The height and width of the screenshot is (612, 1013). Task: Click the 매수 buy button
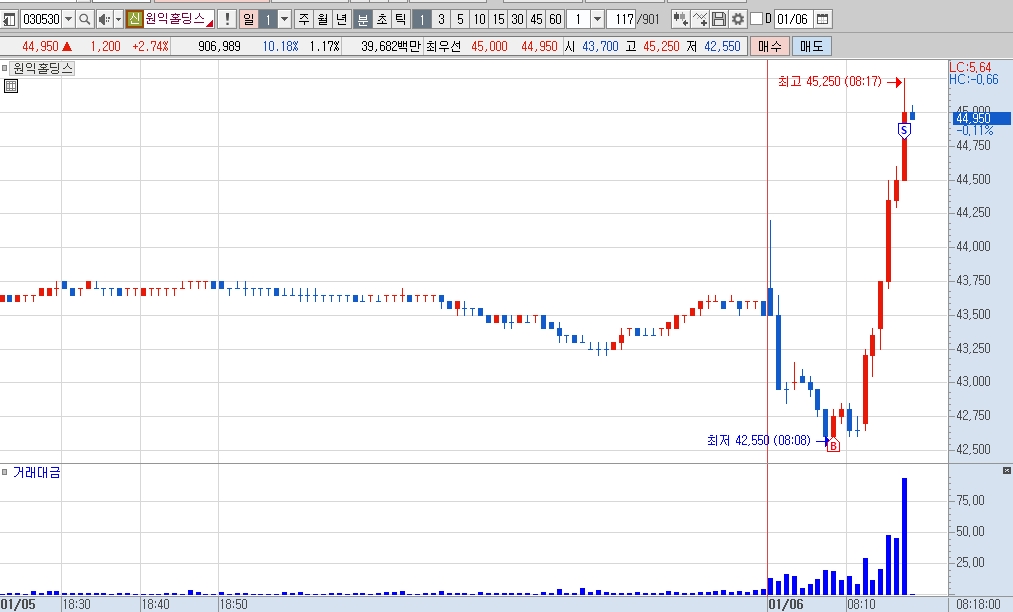770,47
